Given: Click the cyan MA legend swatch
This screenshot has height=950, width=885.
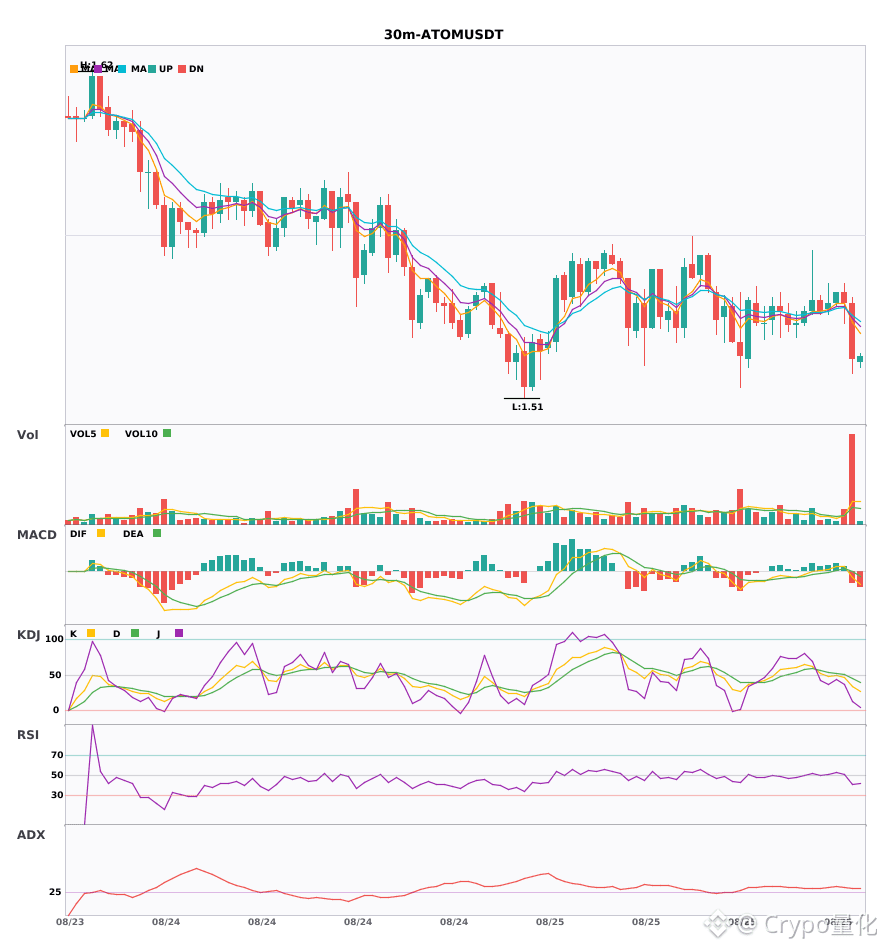Looking at the screenshot, I should coord(122,69).
